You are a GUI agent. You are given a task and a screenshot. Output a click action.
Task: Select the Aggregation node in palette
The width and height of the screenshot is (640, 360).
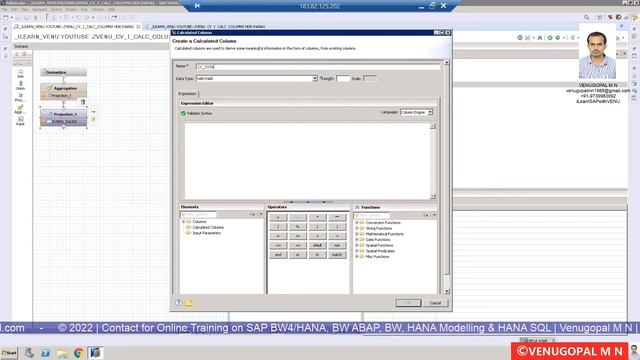pyautogui.click(x=20, y=109)
